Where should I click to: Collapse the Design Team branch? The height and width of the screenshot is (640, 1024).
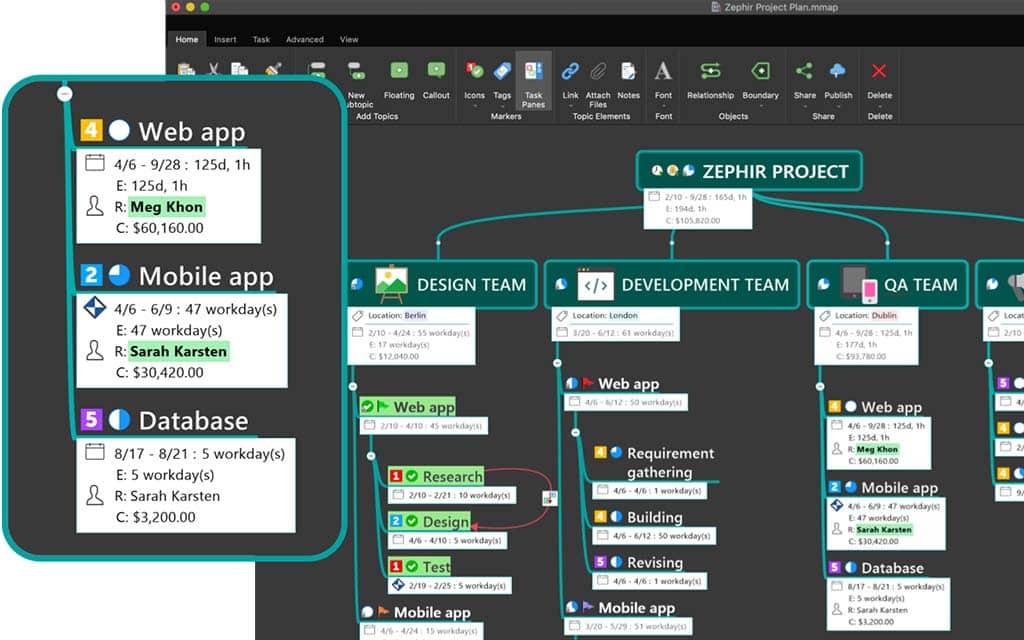pyautogui.click(x=352, y=385)
